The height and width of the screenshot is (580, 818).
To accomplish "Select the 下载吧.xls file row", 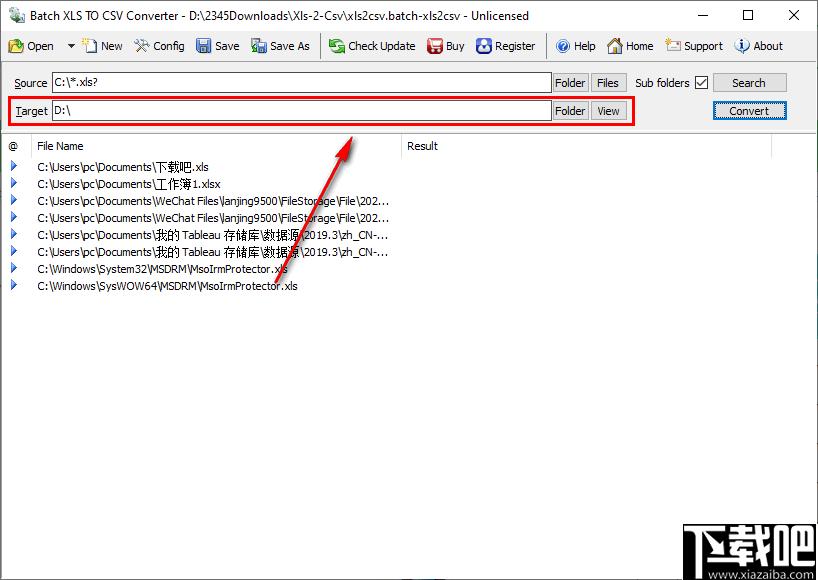I will click(123, 167).
